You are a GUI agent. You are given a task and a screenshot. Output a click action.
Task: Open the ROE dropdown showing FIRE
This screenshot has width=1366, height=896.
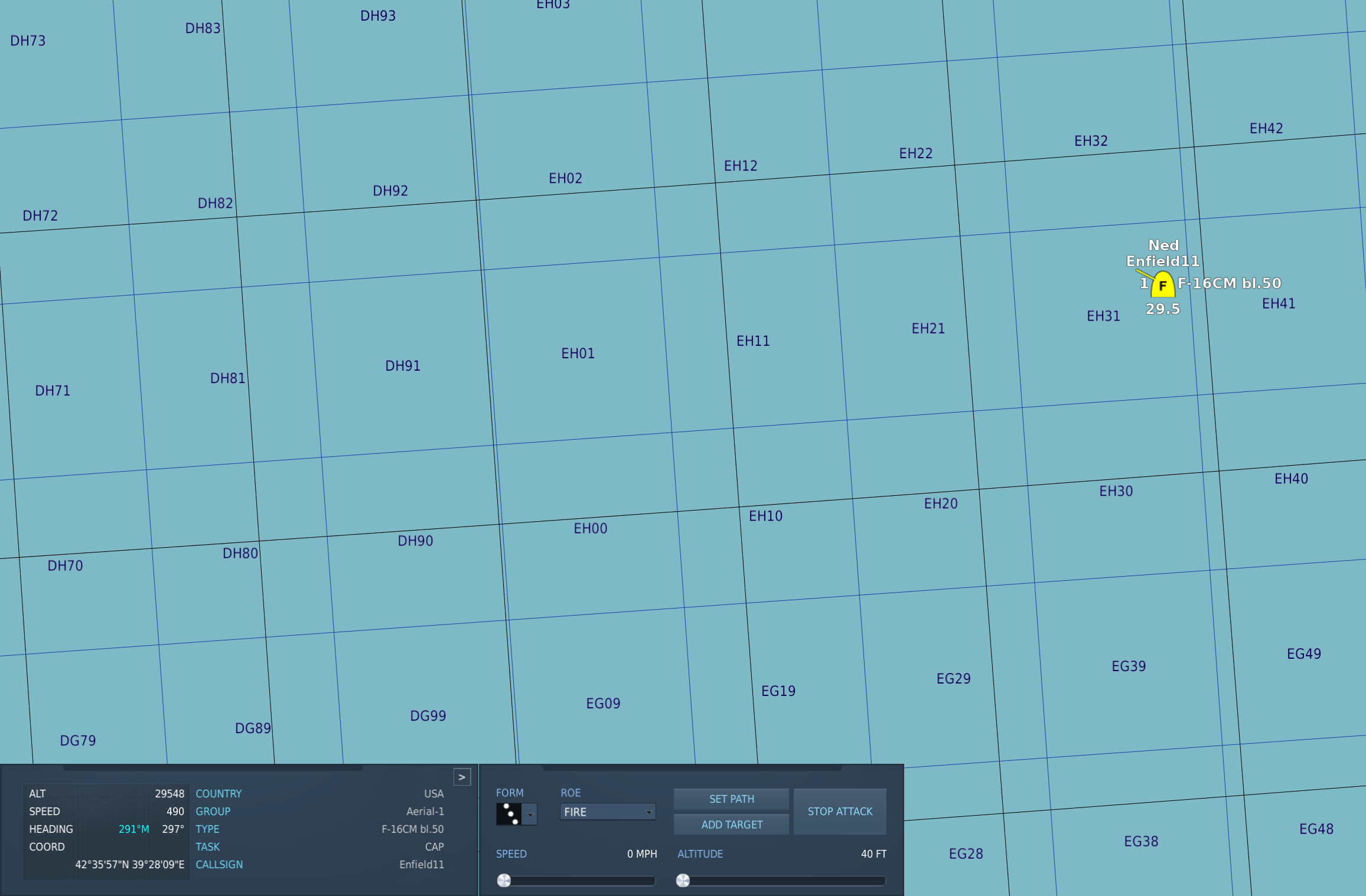click(608, 812)
